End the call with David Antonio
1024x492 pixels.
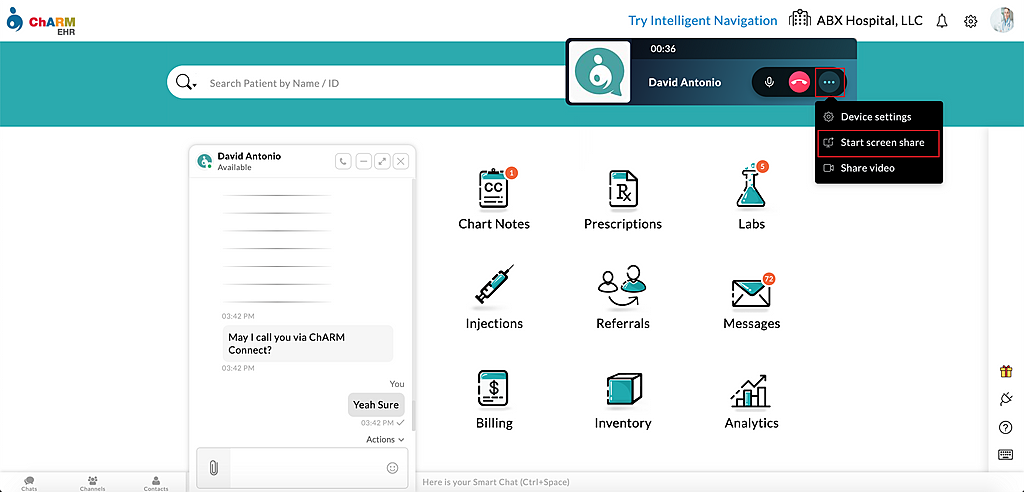click(x=799, y=82)
